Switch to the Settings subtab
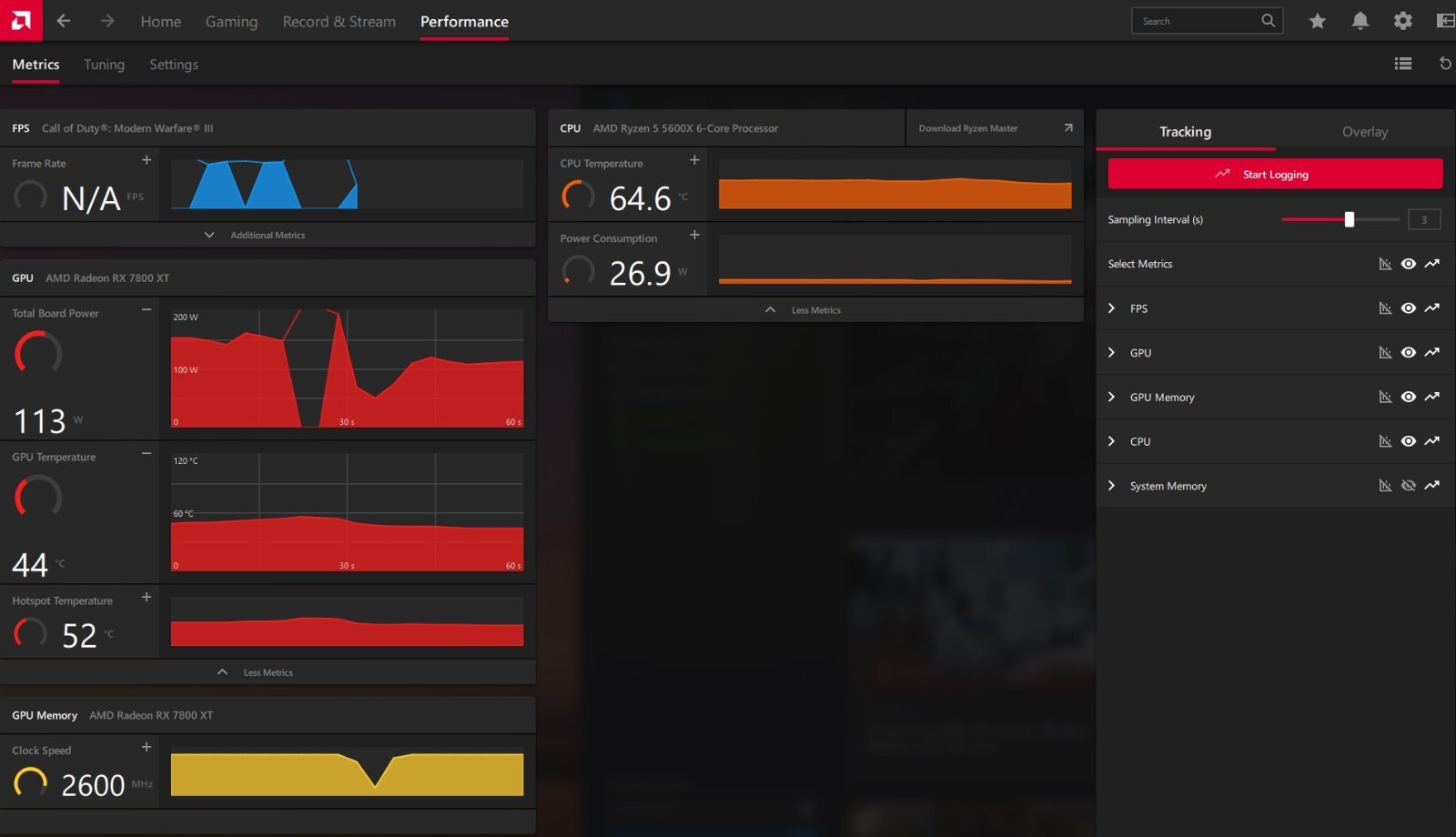The height and width of the screenshot is (837, 1456). tap(174, 65)
